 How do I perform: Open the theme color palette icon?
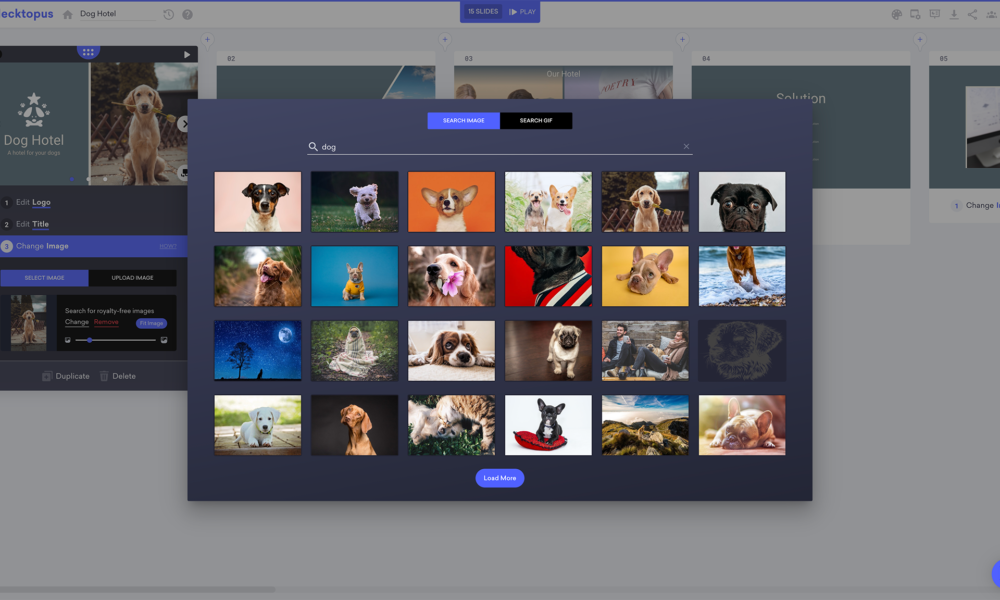click(x=896, y=14)
